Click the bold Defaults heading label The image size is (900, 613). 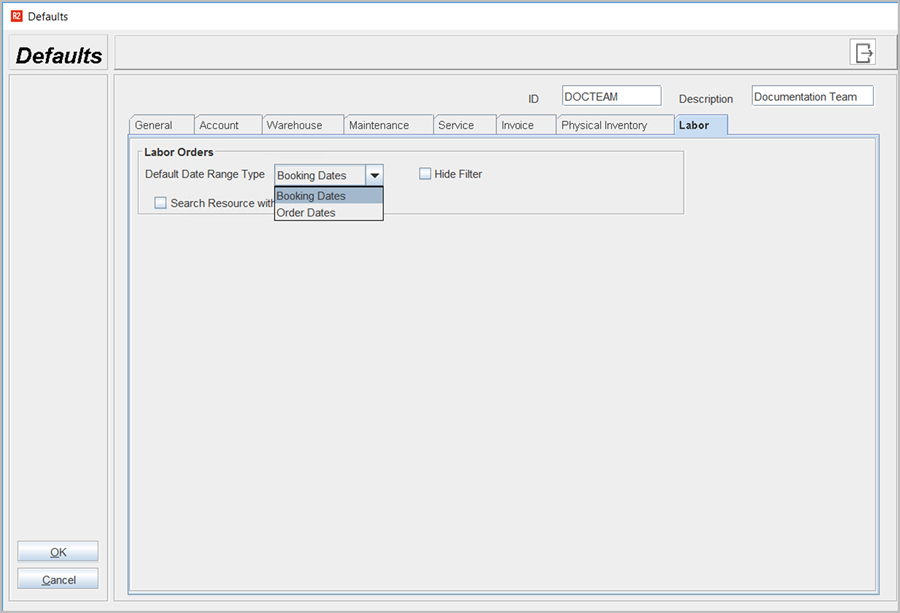(x=59, y=56)
